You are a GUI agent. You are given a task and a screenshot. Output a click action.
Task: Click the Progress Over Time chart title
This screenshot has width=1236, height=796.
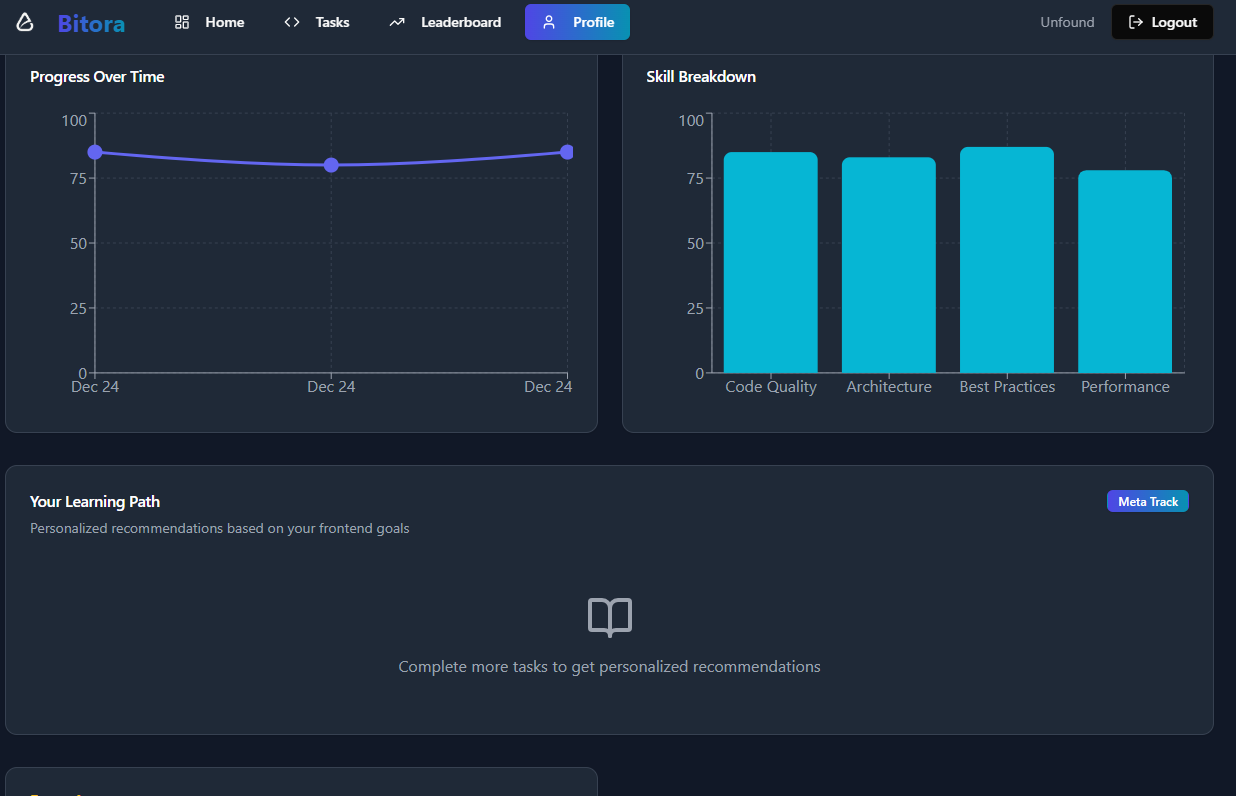pos(97,76)
